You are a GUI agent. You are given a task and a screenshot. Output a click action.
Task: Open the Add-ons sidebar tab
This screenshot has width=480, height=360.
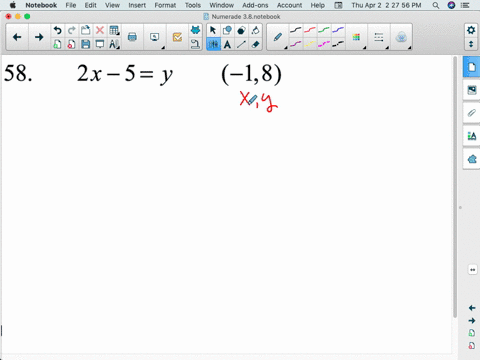(x=472, y=159)
